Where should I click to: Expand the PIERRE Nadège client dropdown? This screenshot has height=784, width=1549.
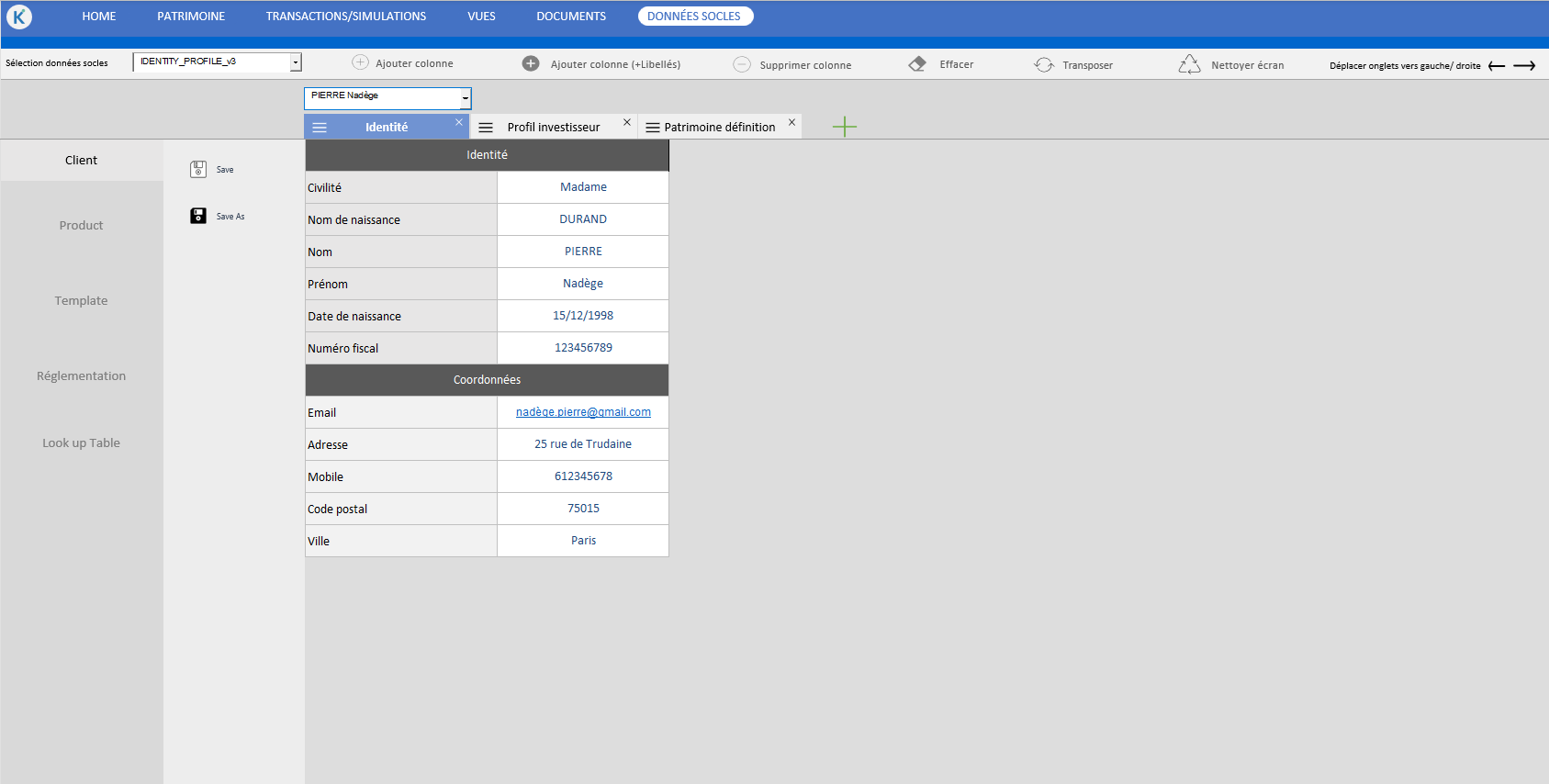pos(466,97)
